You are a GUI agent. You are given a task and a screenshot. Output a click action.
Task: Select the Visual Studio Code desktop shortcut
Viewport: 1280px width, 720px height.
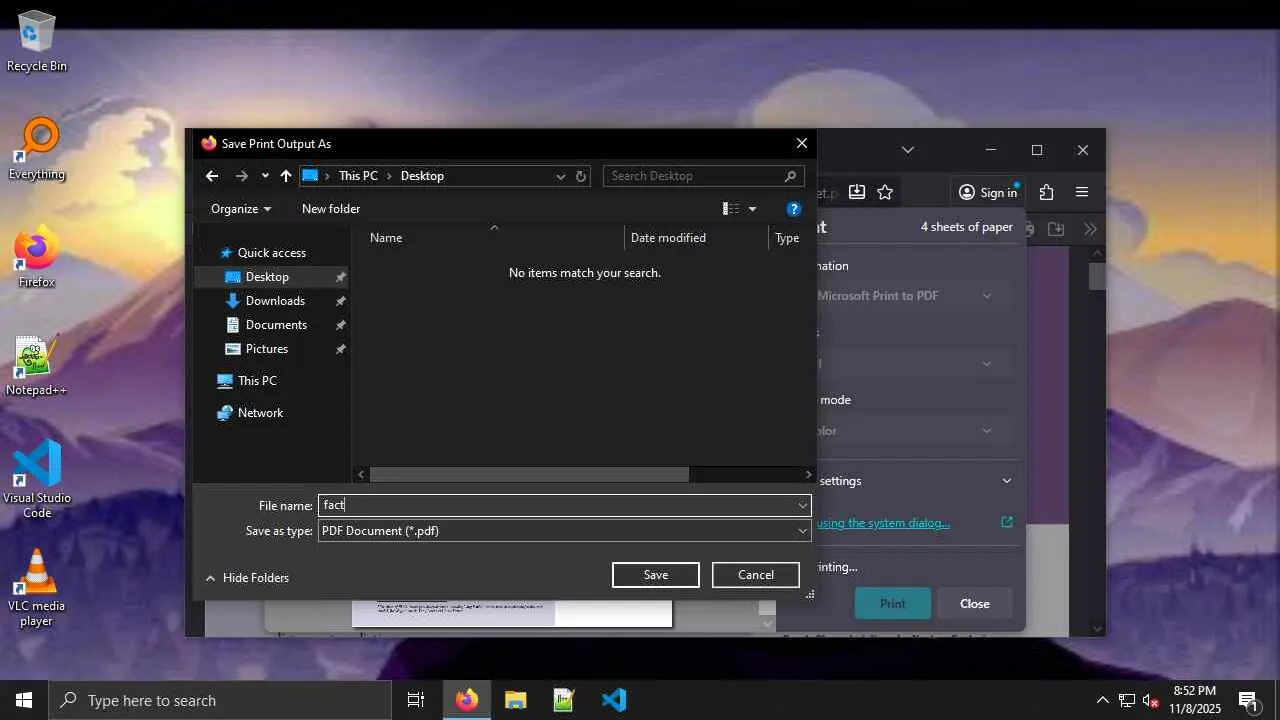tap(37, 480)
